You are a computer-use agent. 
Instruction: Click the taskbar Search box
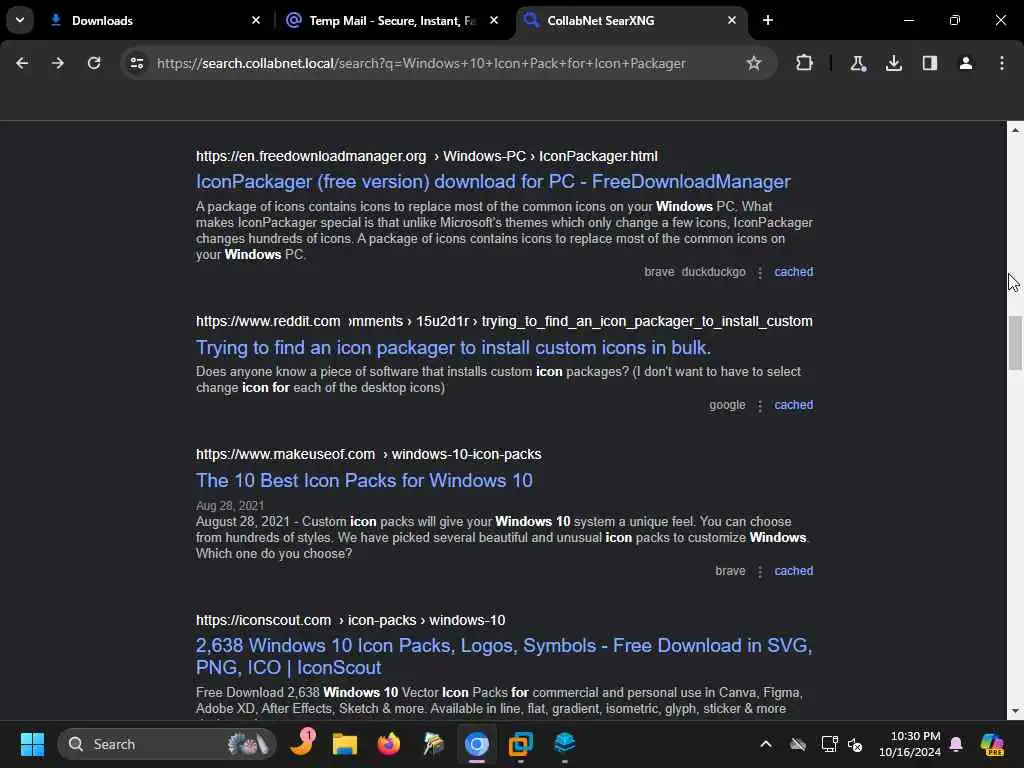click(x=167, y=744)
